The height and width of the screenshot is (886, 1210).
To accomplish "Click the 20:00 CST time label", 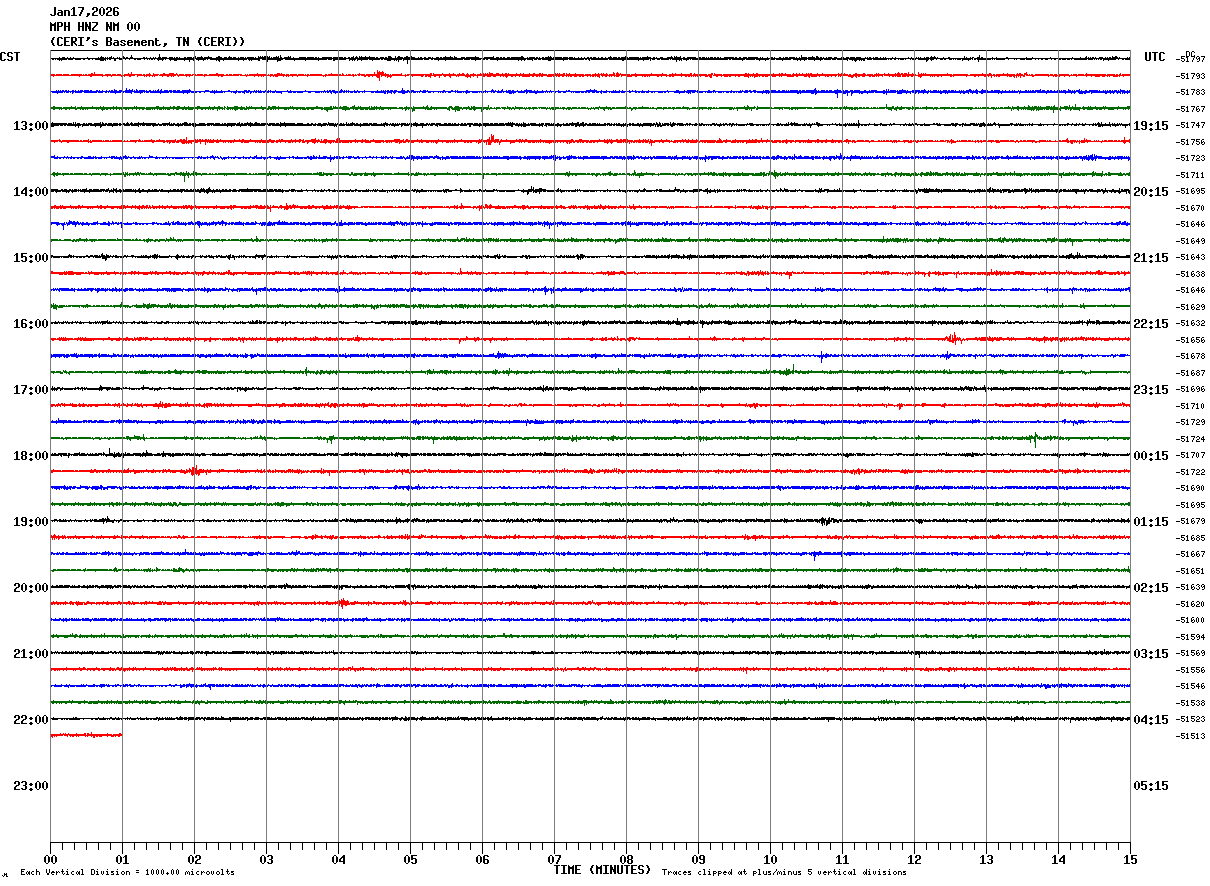I will [31, 588].
